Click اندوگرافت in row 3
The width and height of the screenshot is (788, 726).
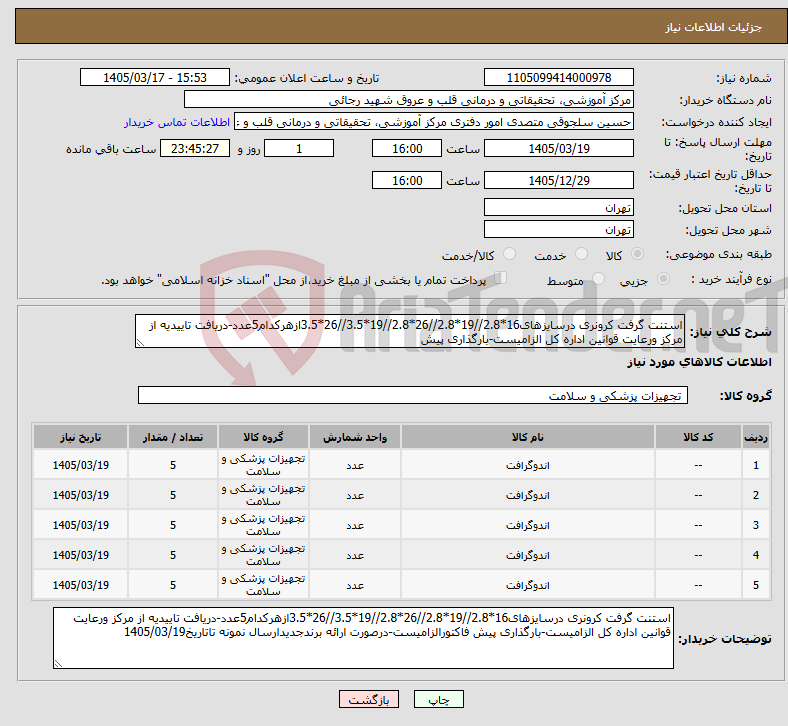tap(528, 526)
